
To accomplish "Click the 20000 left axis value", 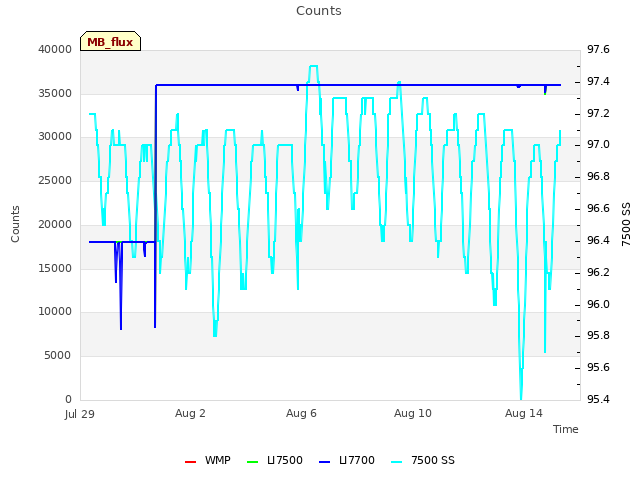I will tap(55, 224).
